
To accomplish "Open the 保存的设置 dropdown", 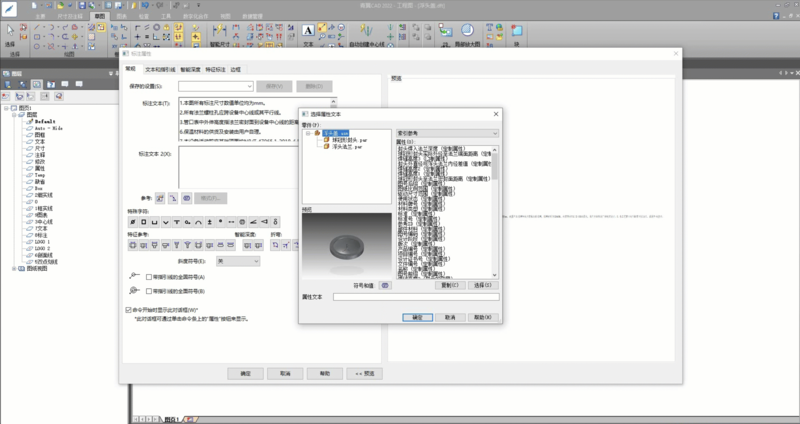I will click(x=249, y=87).
